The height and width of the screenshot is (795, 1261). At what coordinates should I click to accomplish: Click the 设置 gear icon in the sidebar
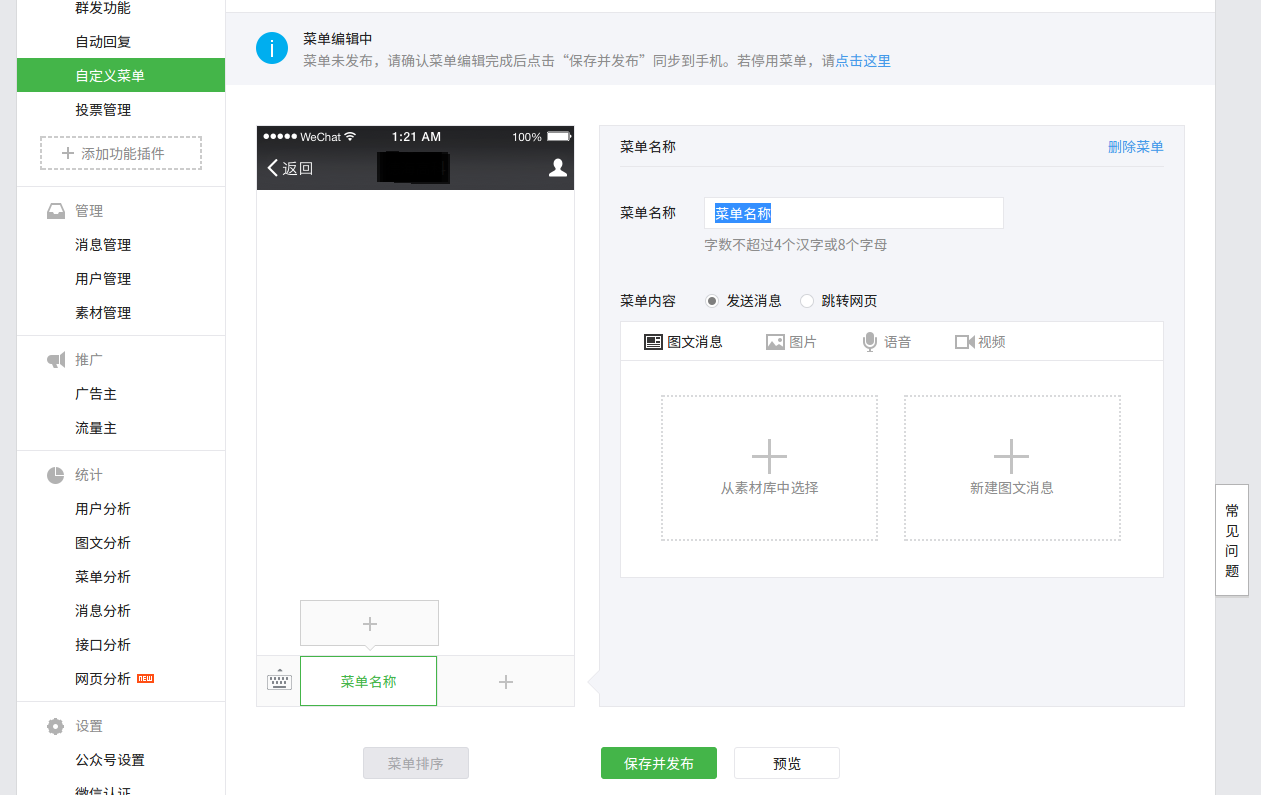click(55, 726)
